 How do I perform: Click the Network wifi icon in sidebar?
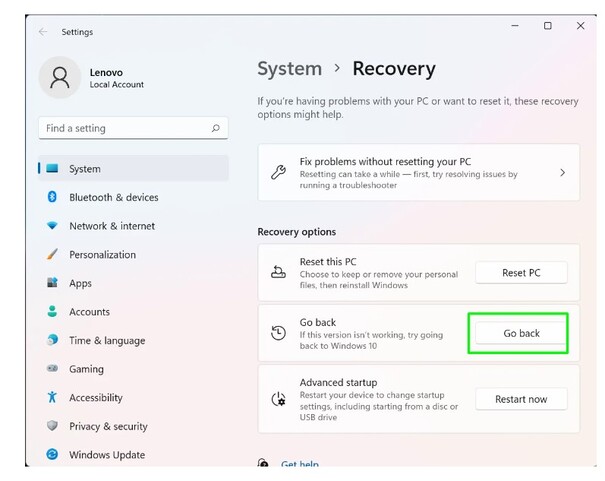(x=52, y=225)
